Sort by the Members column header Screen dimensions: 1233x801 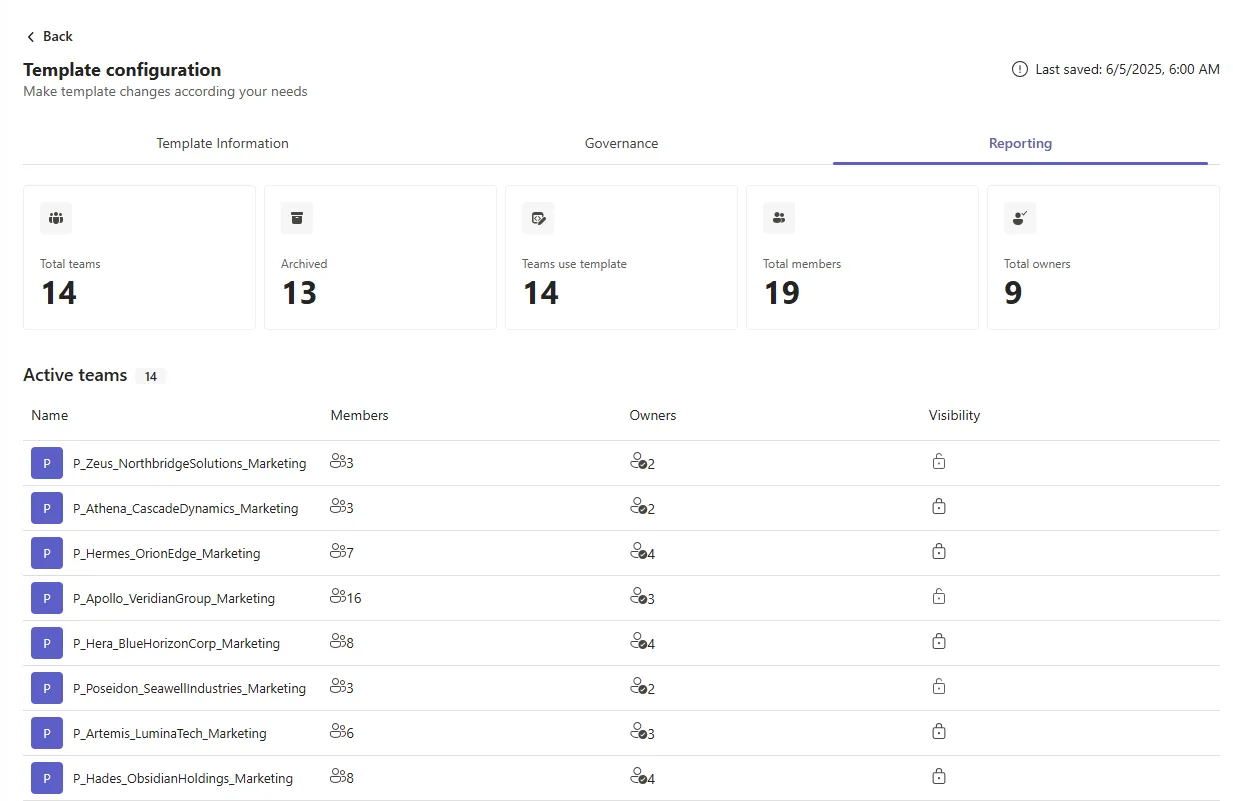(359, 415)
